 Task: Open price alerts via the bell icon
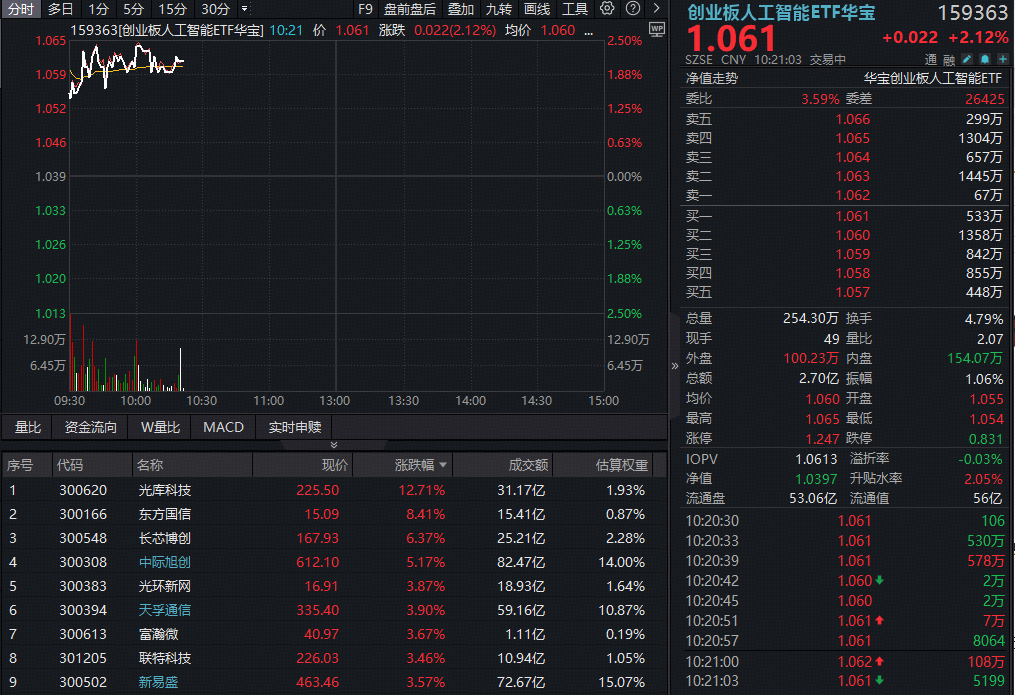click(x=984, y=59)
